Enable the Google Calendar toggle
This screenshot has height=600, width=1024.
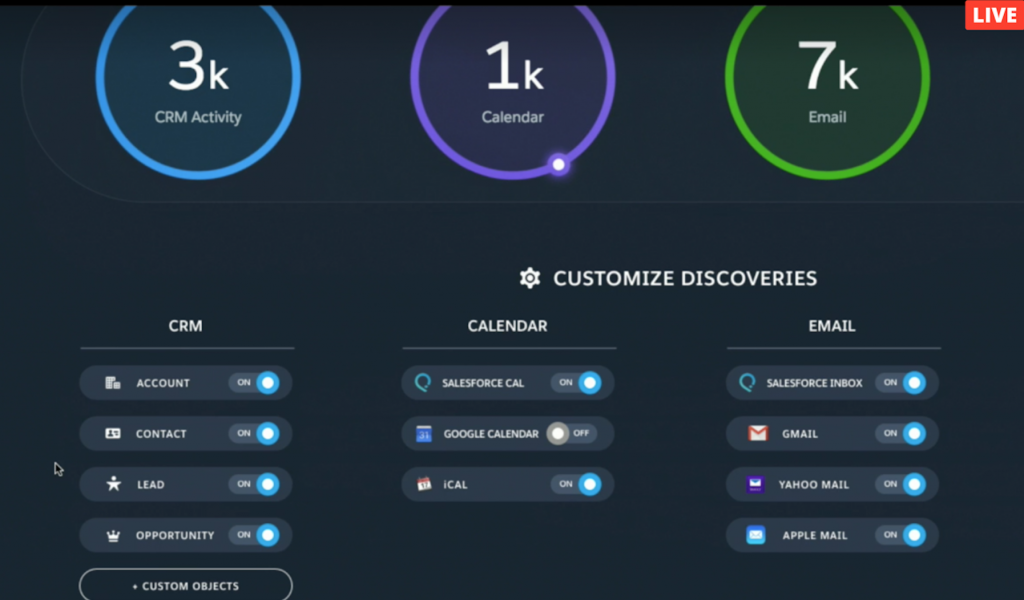571,434
